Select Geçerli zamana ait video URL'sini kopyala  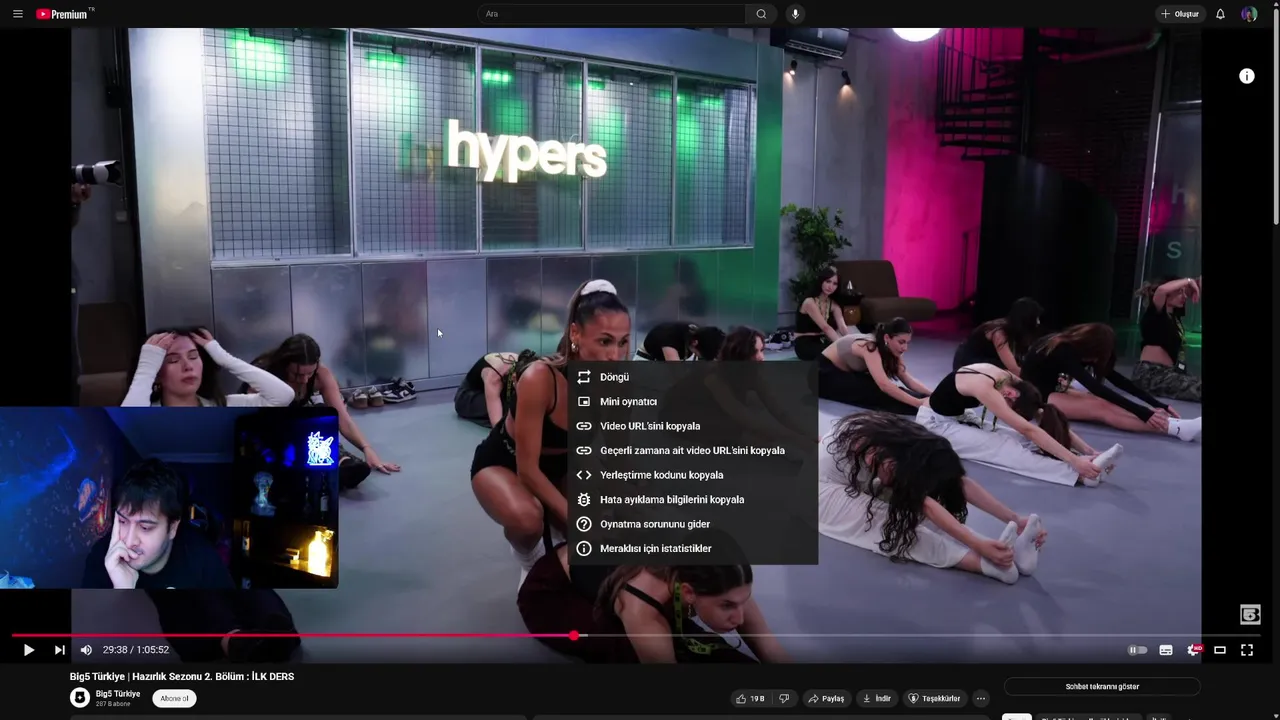pyautogui.click(x=692, y=451)
